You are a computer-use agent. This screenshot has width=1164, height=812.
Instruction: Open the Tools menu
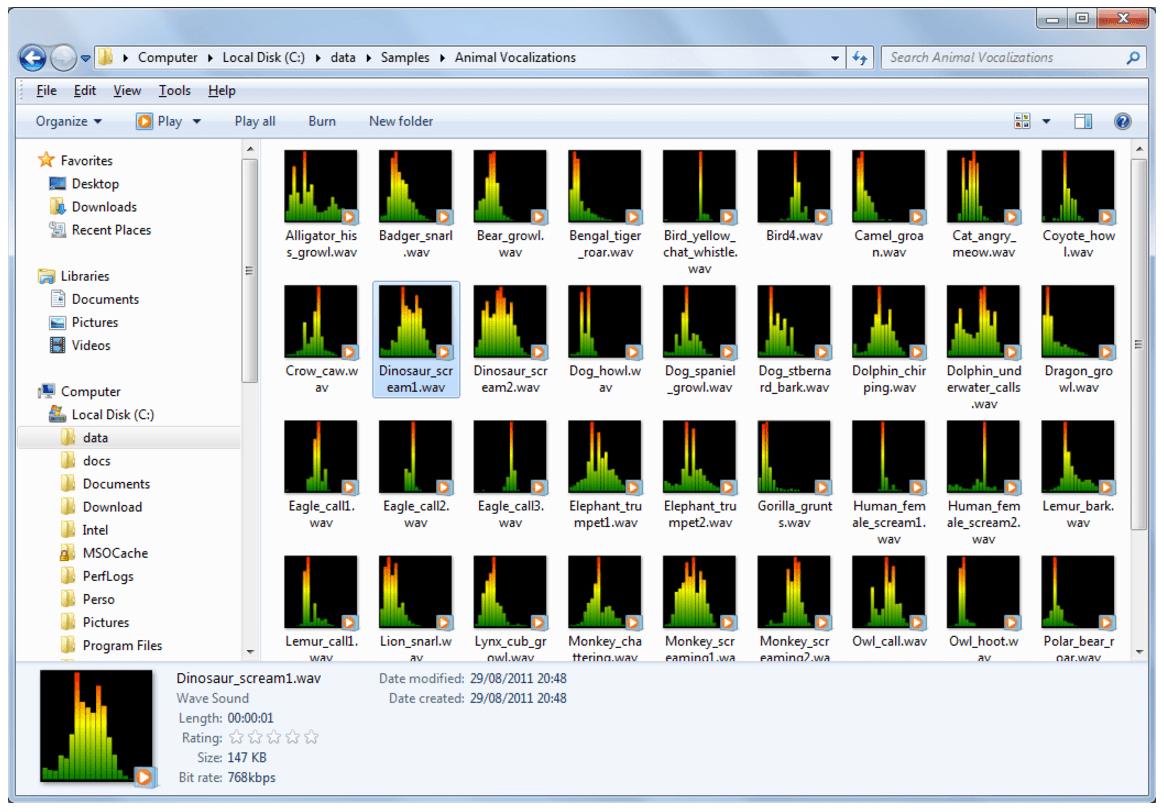174,91
